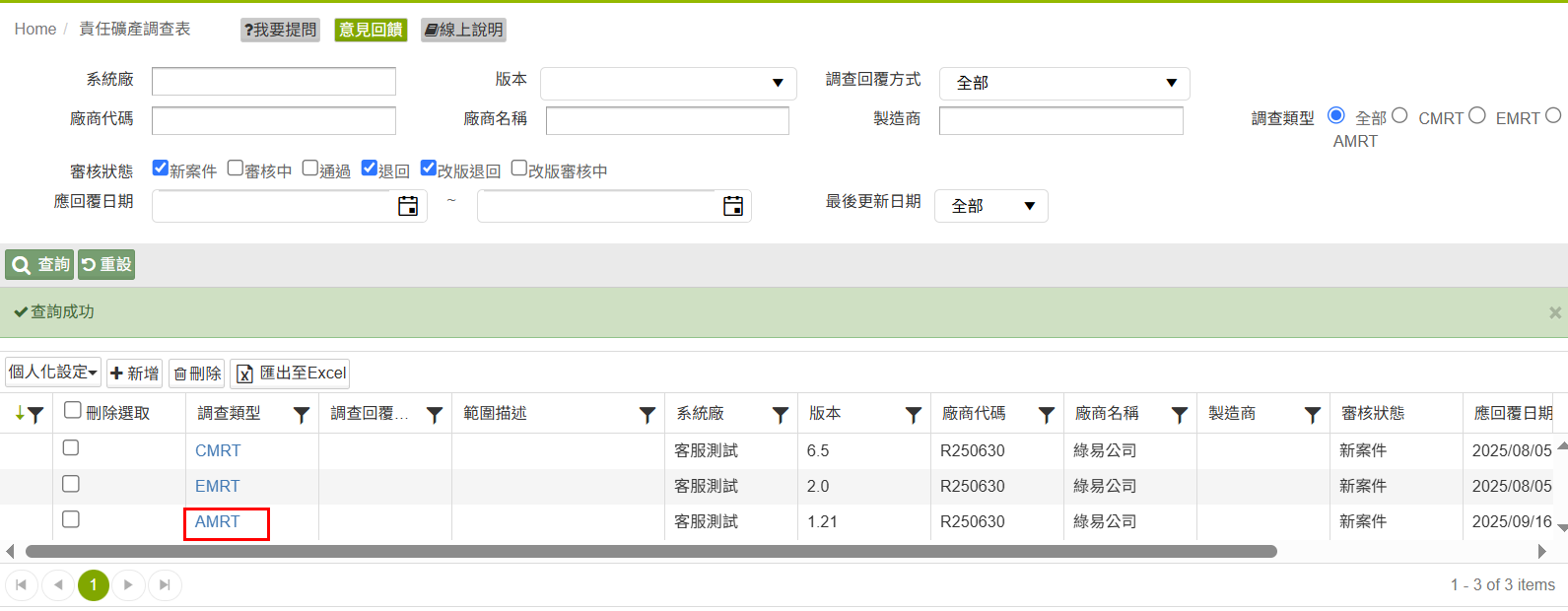The image size is (1568, 611).
Task: Click the current page number 1 button
Action: click(94, 585)
